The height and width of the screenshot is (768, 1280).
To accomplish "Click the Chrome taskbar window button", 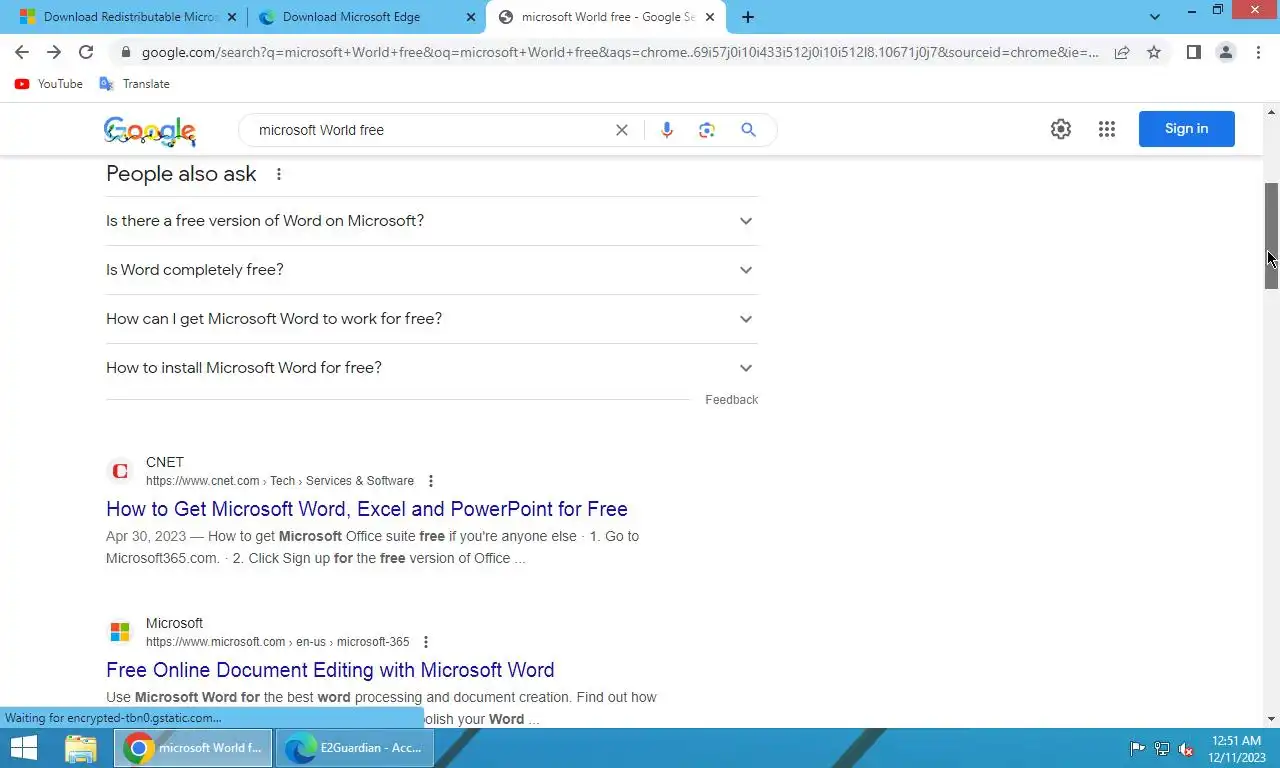I will click(193, 748).
